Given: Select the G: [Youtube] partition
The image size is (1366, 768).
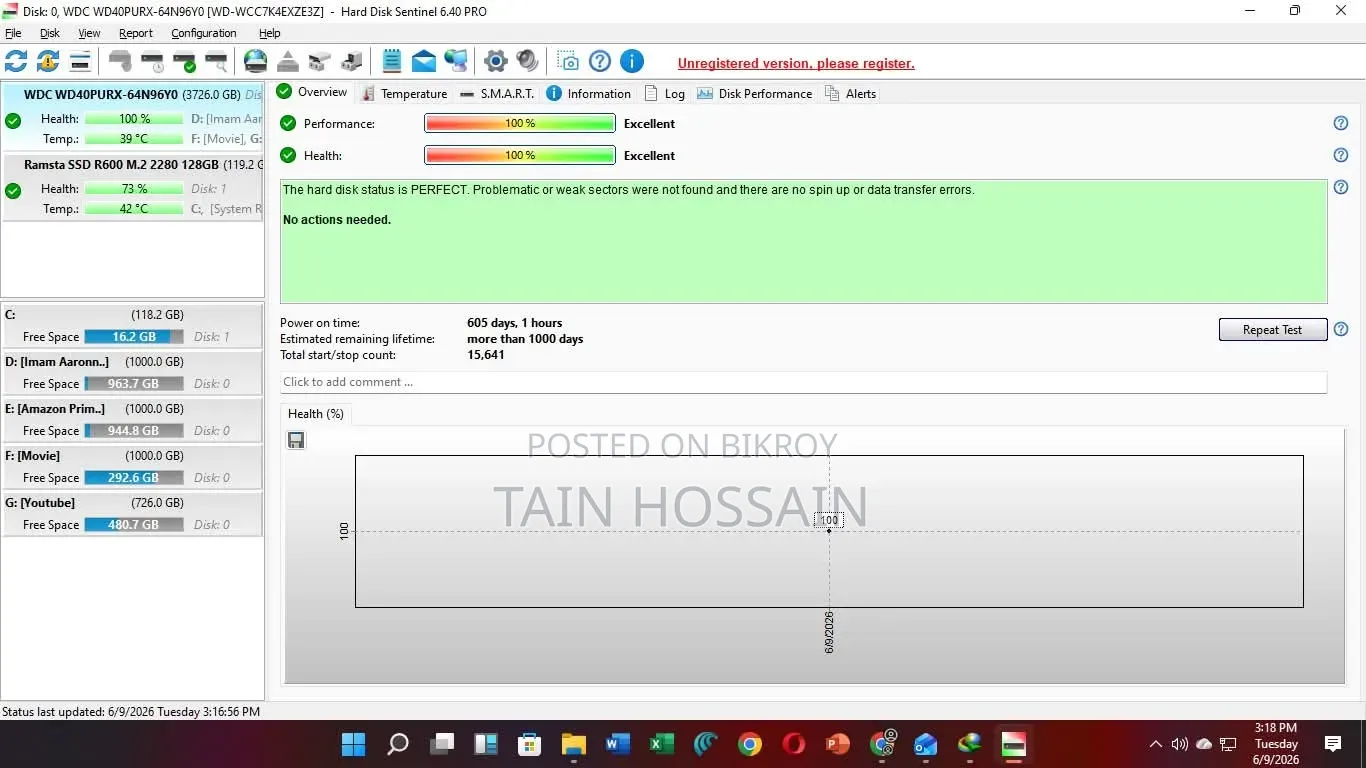Looking at the screenshot, I should [x=133, y=514].
